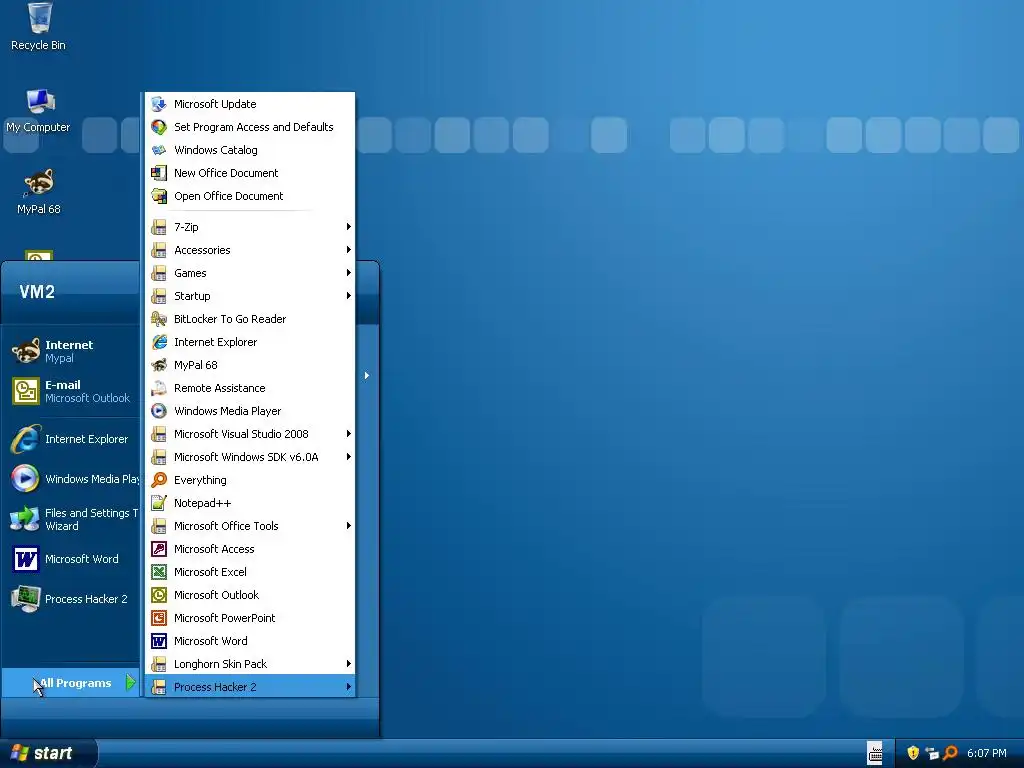Viewport: 1024px width, 768px height.
Task: Click the MyPal 68 raccoon icon in programs list
Action: coord(159,364)
